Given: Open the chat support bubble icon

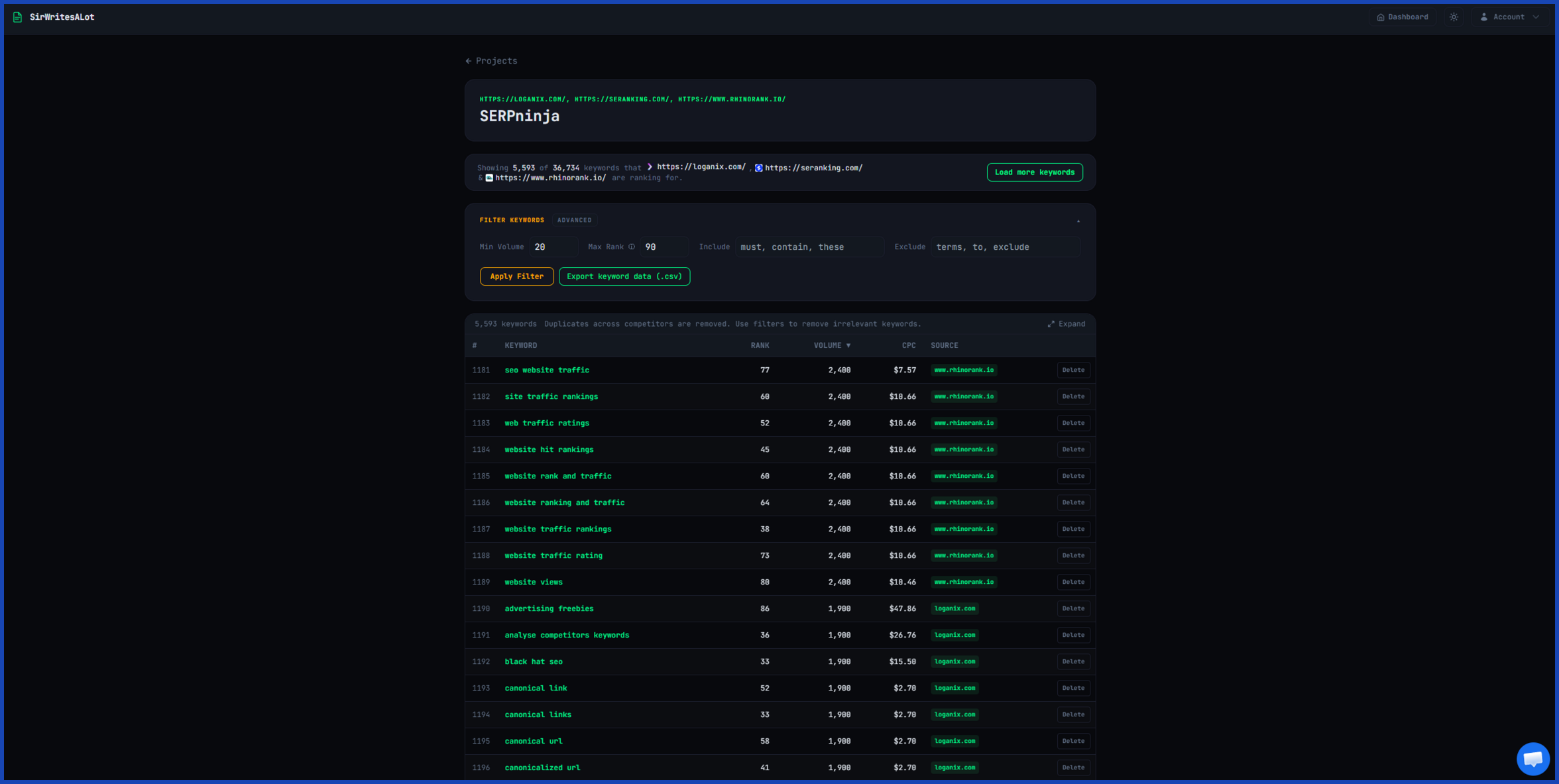Looking at the screenshot, I should pyautogui.click(x=1533, y=759).
